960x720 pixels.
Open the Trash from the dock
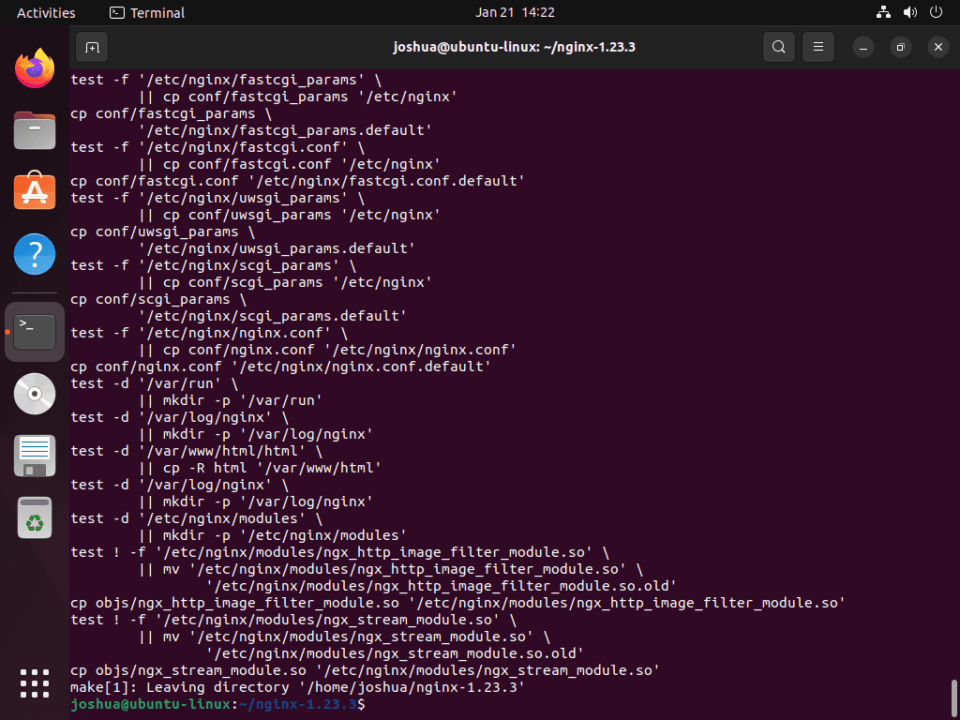click(34, 518)
